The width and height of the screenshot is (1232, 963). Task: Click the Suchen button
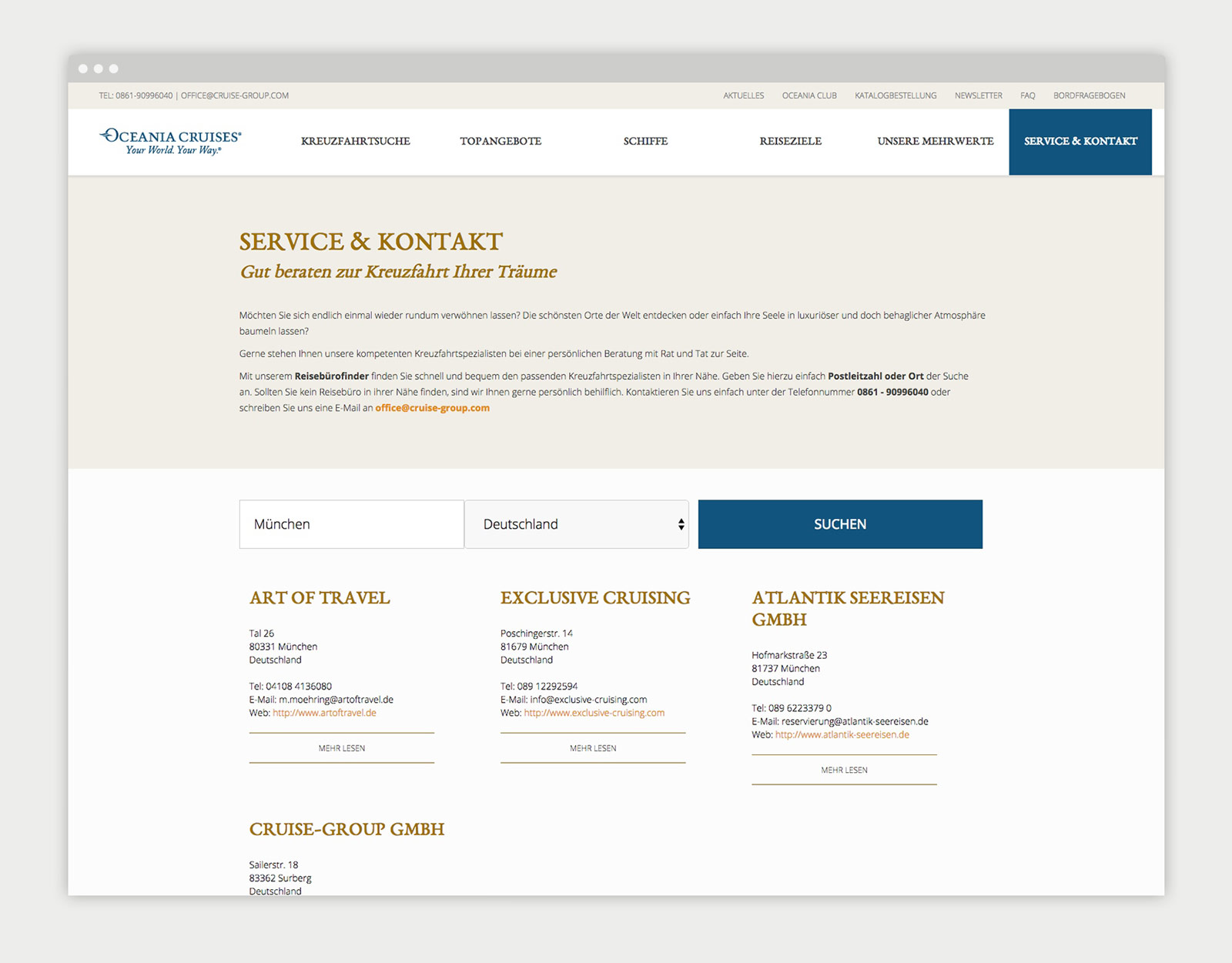point(840,524)
